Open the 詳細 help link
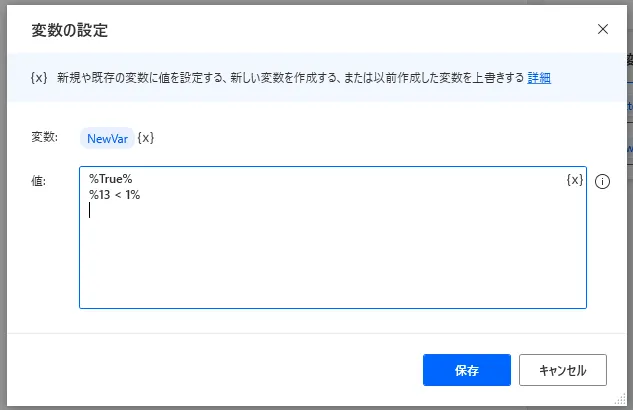633x410 pixels. (539, 77)
